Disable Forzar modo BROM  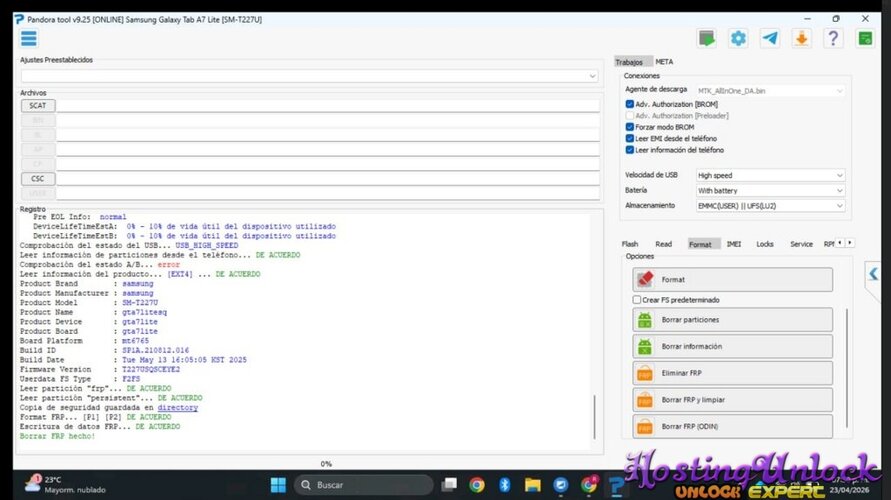click(x=630, y=127)
